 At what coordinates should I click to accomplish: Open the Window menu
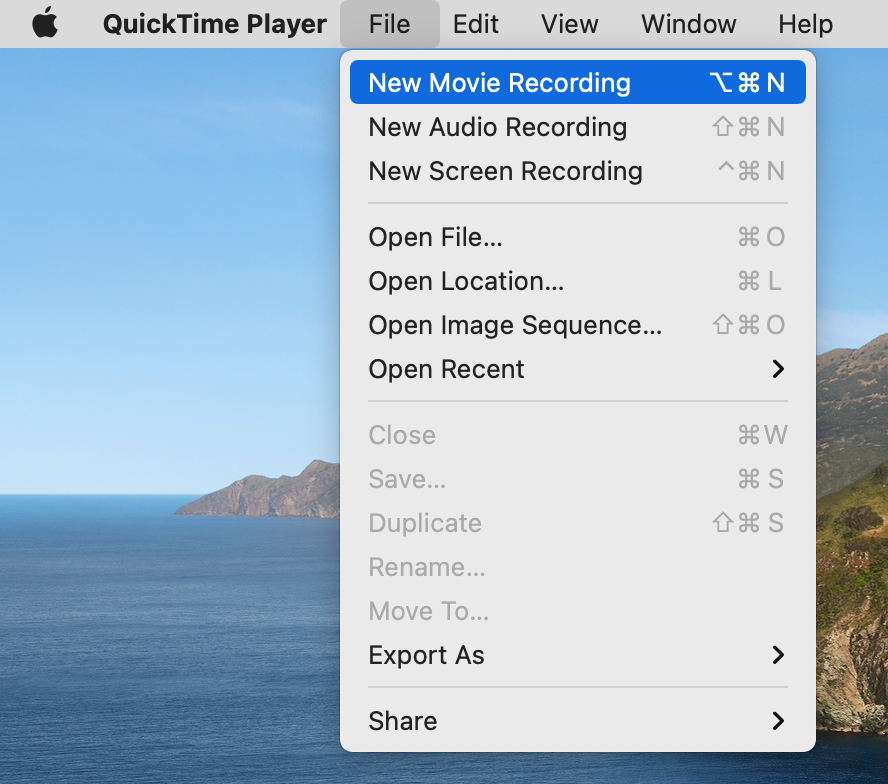(688, 24)
